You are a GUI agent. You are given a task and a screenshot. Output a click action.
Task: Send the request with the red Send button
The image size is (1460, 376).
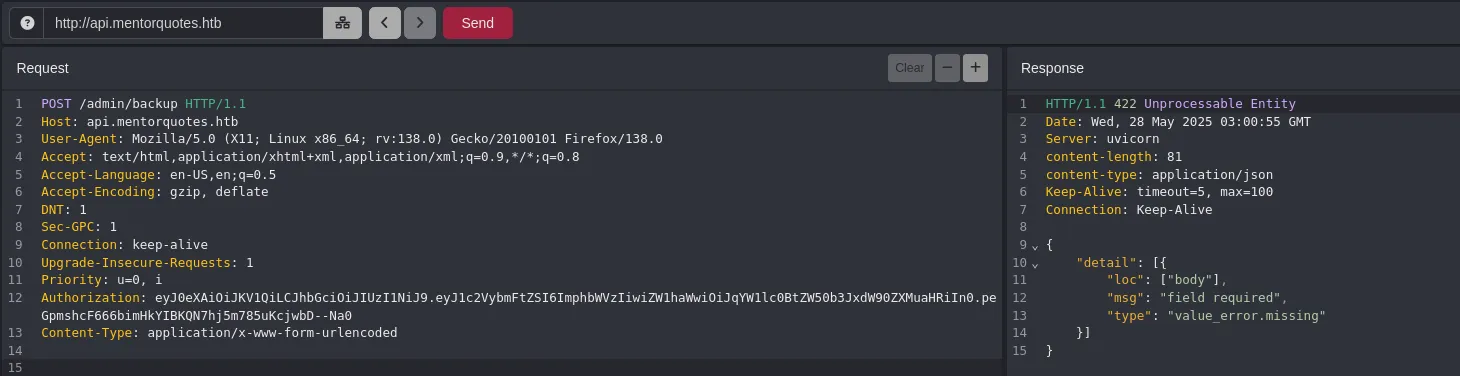pos(477,23)
